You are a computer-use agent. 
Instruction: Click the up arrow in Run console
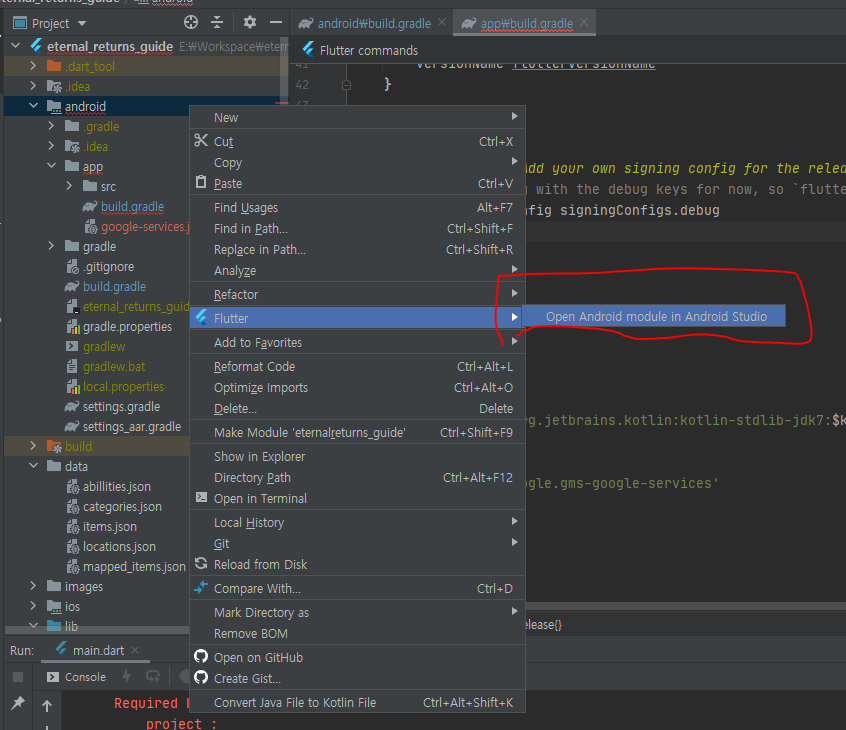(47, 705)
